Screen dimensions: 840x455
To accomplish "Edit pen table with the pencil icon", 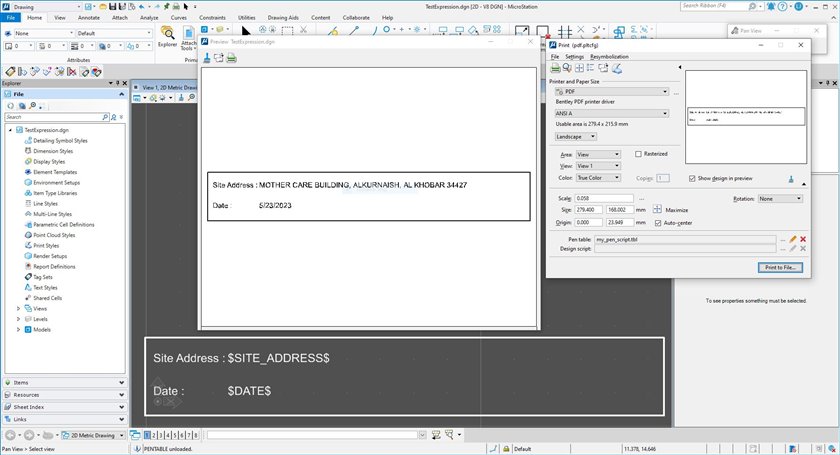I will [x=793, y=240].
